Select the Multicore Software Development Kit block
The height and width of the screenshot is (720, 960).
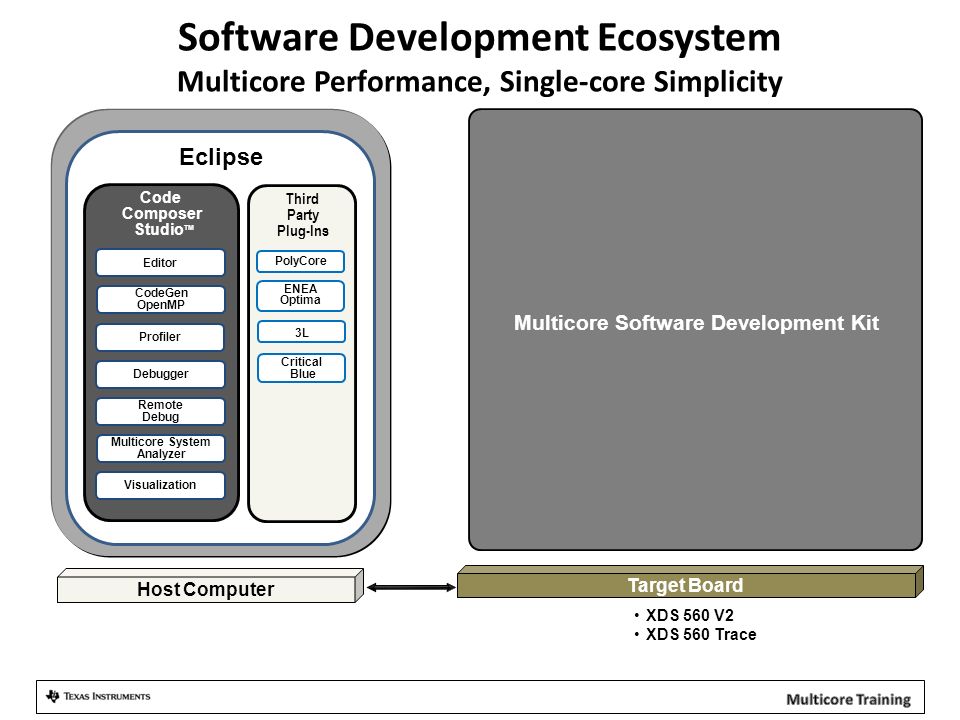click(696, 329)
